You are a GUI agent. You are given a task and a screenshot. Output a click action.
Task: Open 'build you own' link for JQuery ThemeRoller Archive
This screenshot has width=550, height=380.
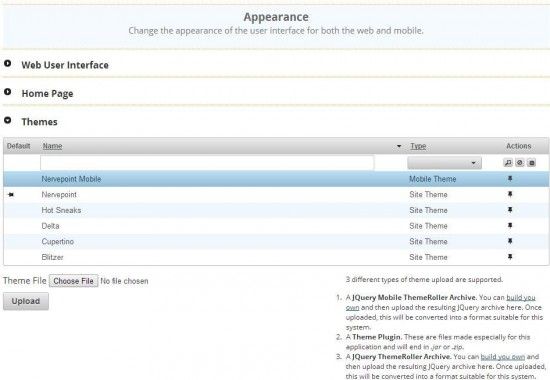503,357
